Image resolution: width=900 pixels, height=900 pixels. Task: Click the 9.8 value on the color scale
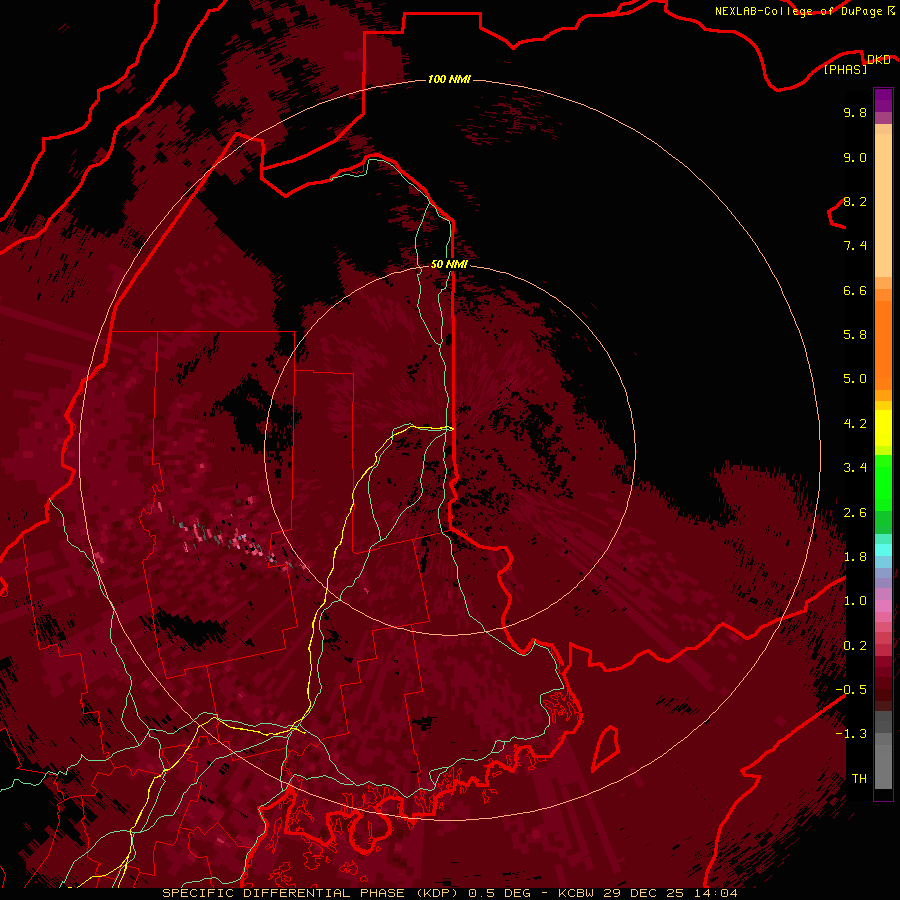pos(855,112)
